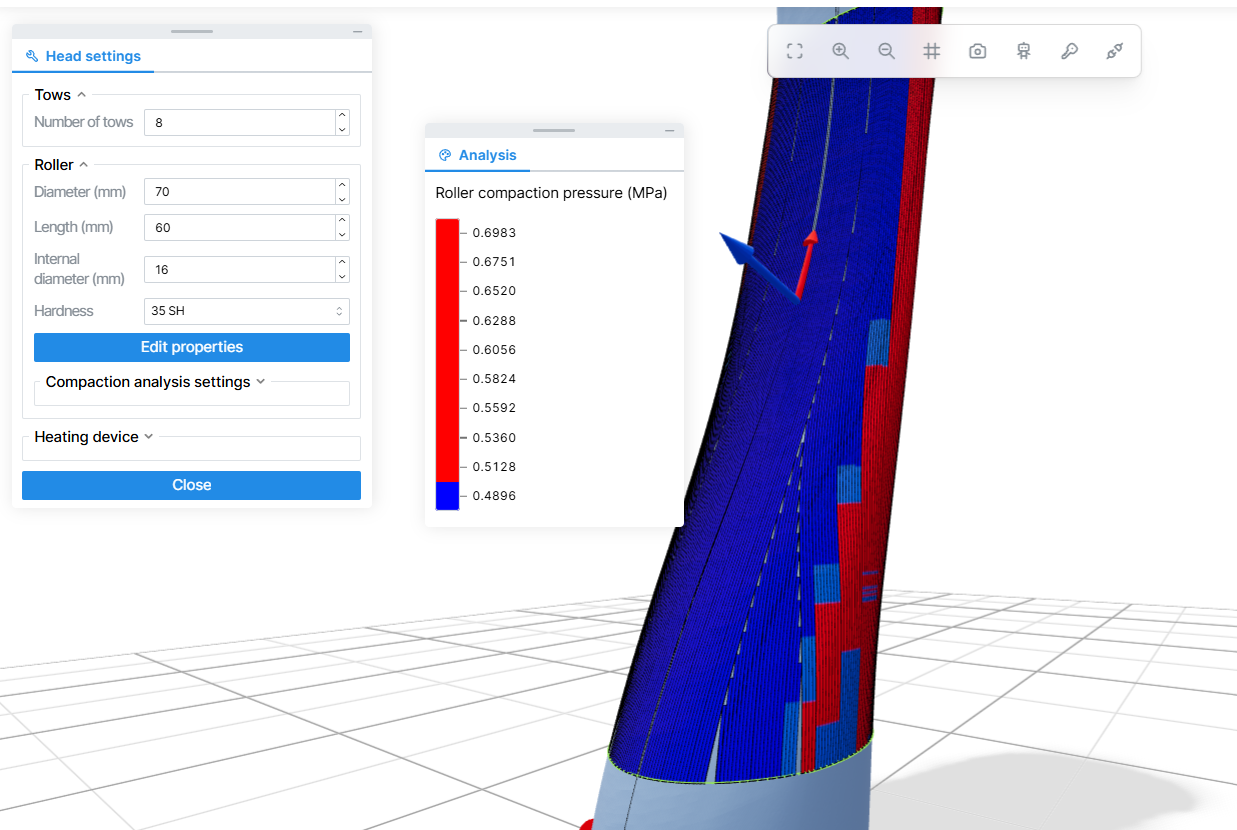The image size is (1237, 830).
Task: Click the plug connection icon
Action: coord(1115,51)
